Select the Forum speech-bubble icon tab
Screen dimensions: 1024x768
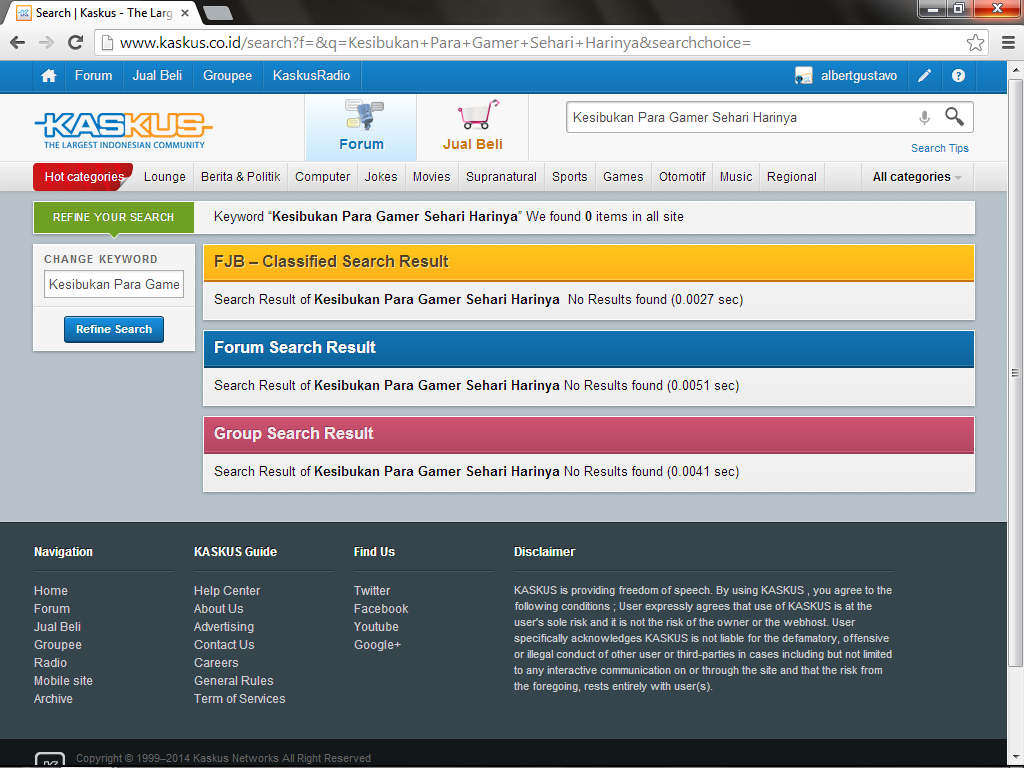tap(361, 127)
